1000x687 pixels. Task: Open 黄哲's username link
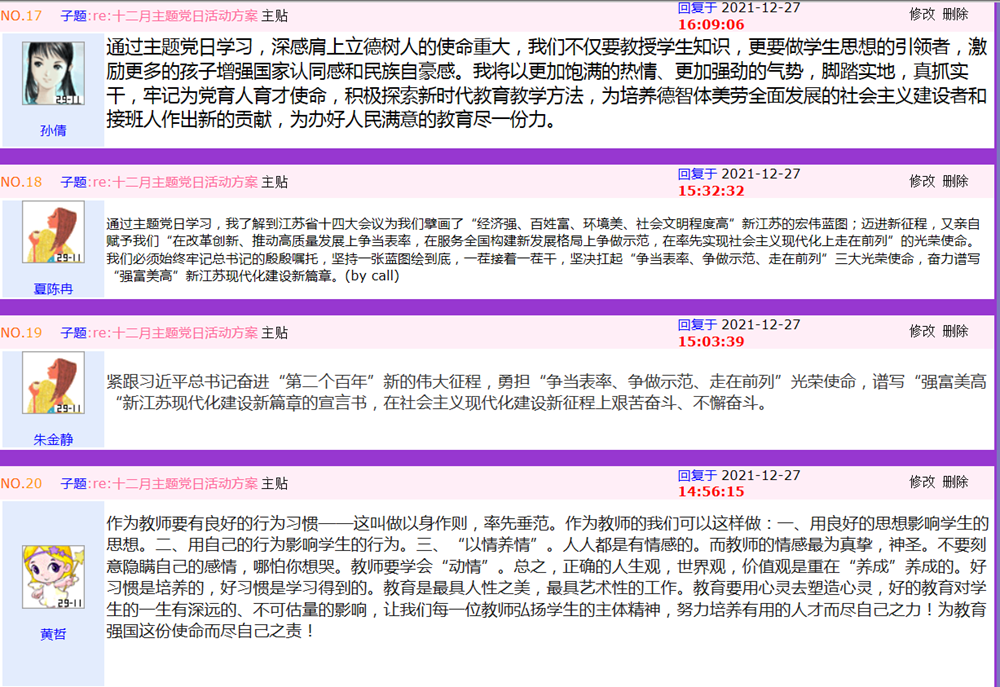pyautogui.click(x=51, y=634)
